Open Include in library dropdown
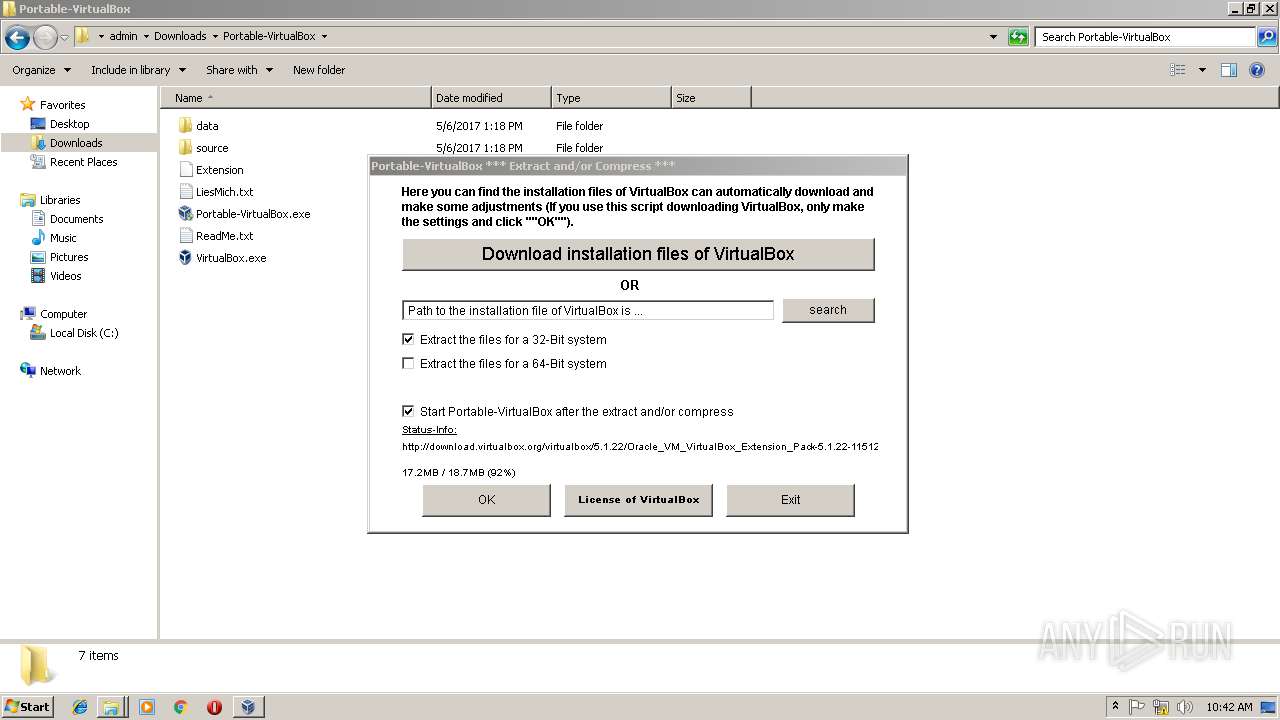This screenshot has width=1280, height=720. pos(138,70)
